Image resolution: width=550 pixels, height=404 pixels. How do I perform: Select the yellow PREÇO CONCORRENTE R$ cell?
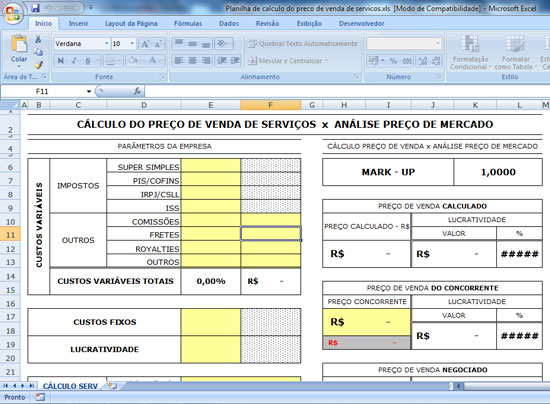coord(367,322)
